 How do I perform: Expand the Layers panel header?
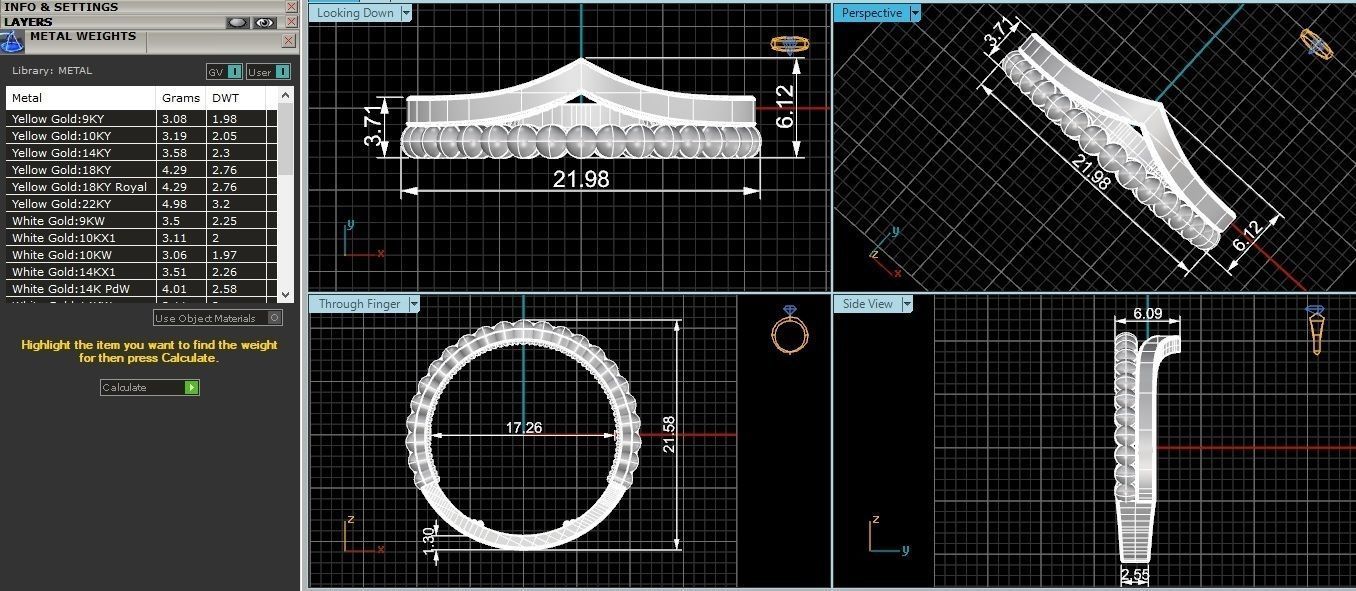pos(112,22)
